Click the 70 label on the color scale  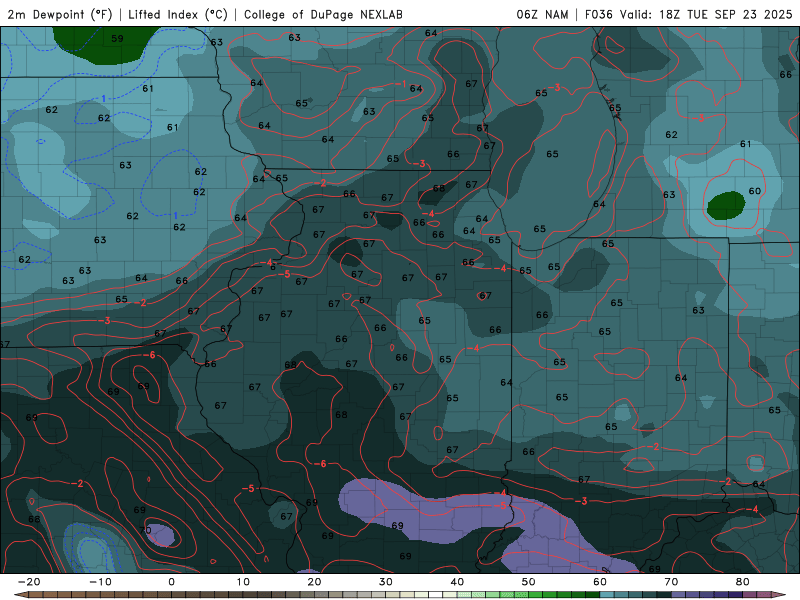[671, 582]
